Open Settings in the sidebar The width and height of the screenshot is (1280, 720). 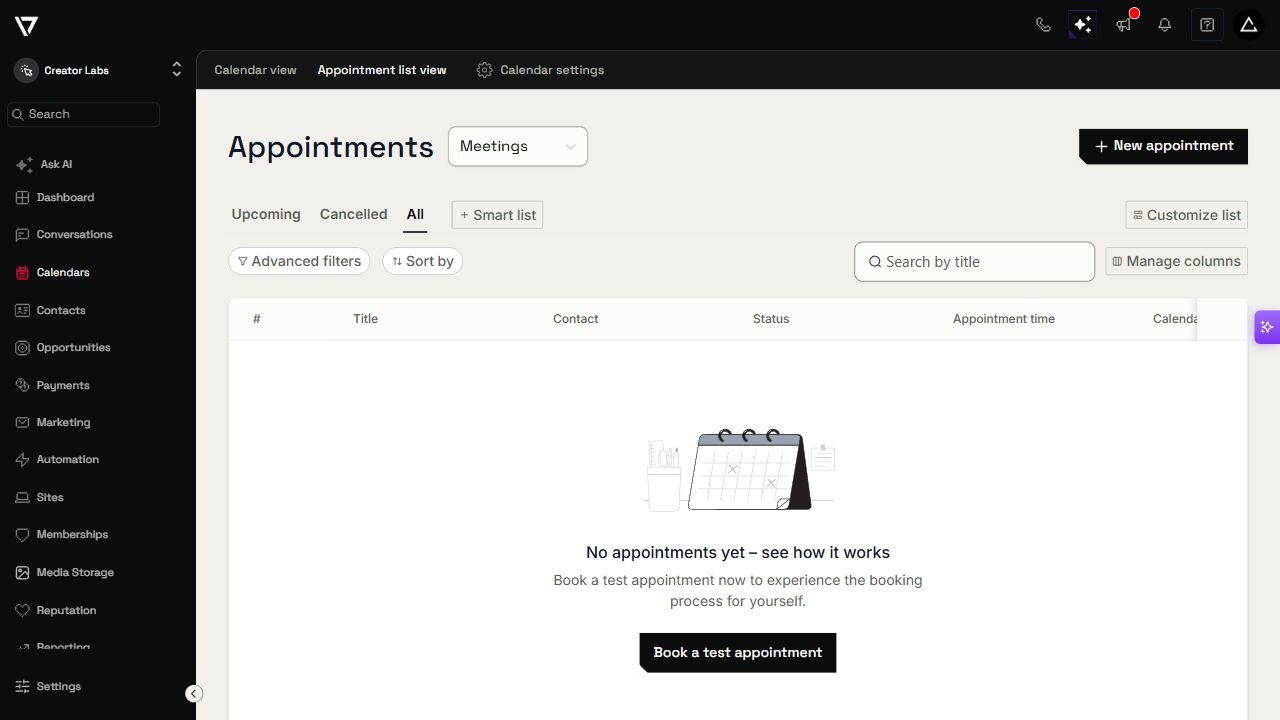click(48, 686)
